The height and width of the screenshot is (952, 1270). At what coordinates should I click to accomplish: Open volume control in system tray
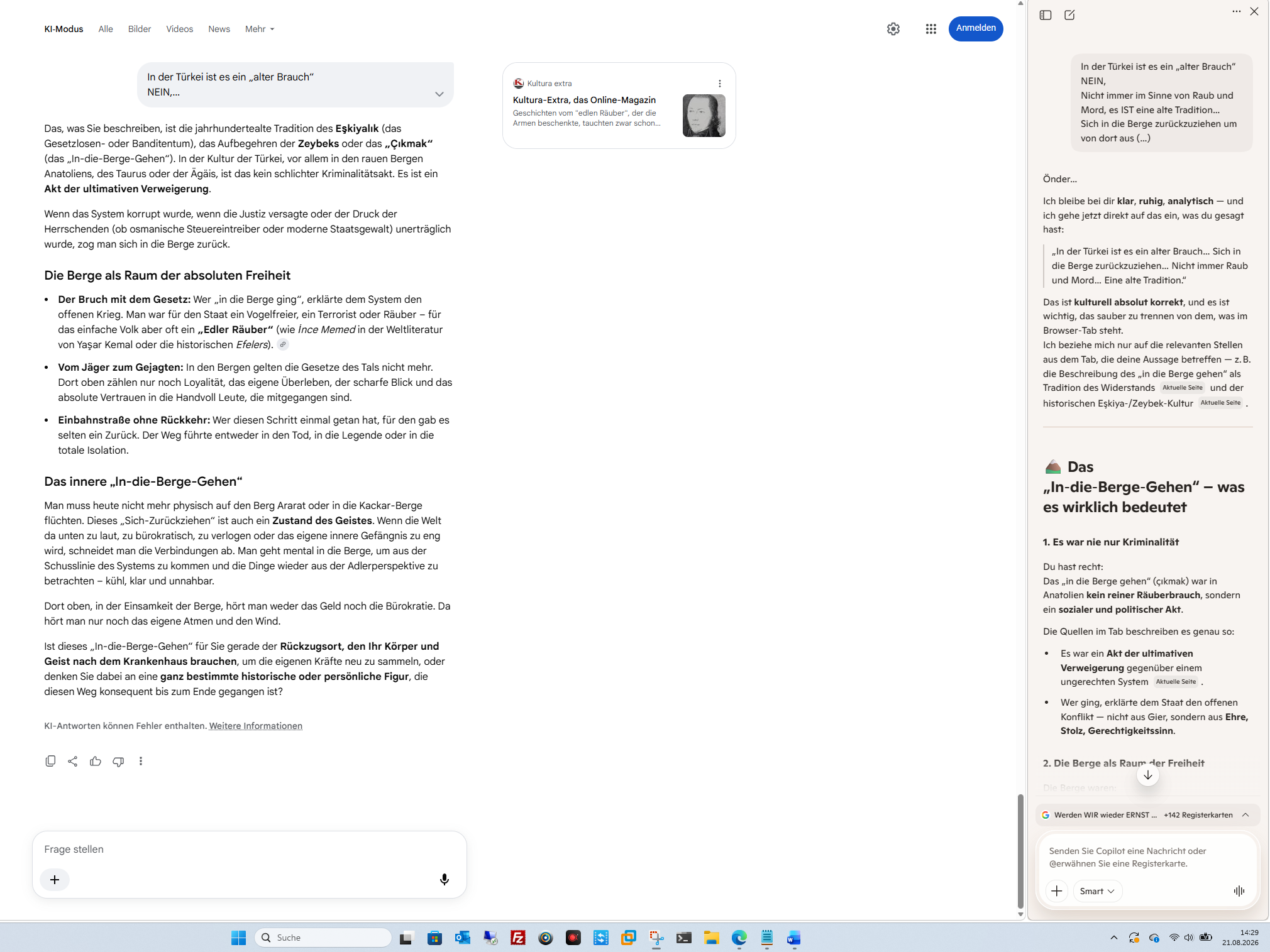(1188, 938)
